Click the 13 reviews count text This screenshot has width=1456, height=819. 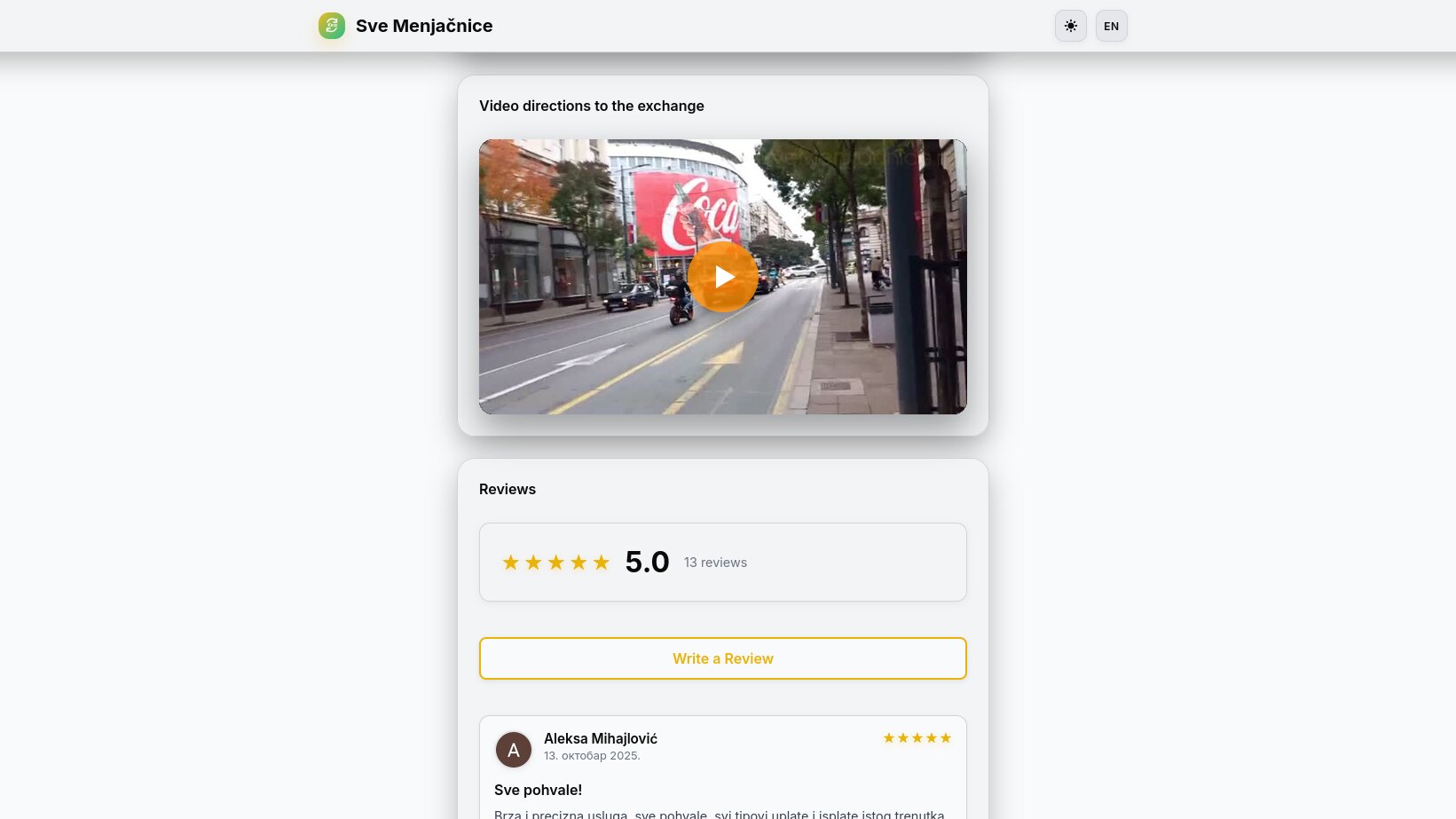715,563
